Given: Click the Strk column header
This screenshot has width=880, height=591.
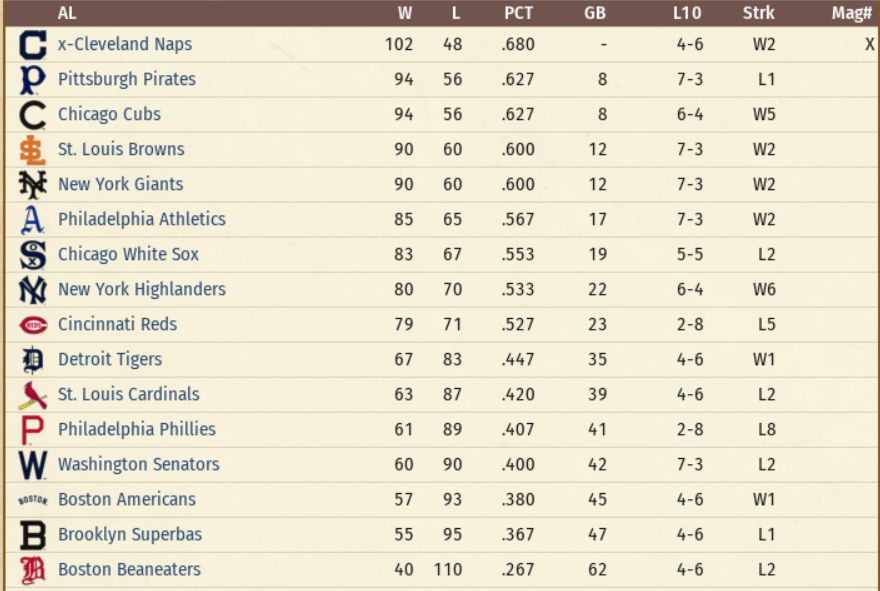Looking at the screenshot, I should click(x=759, y=13).
